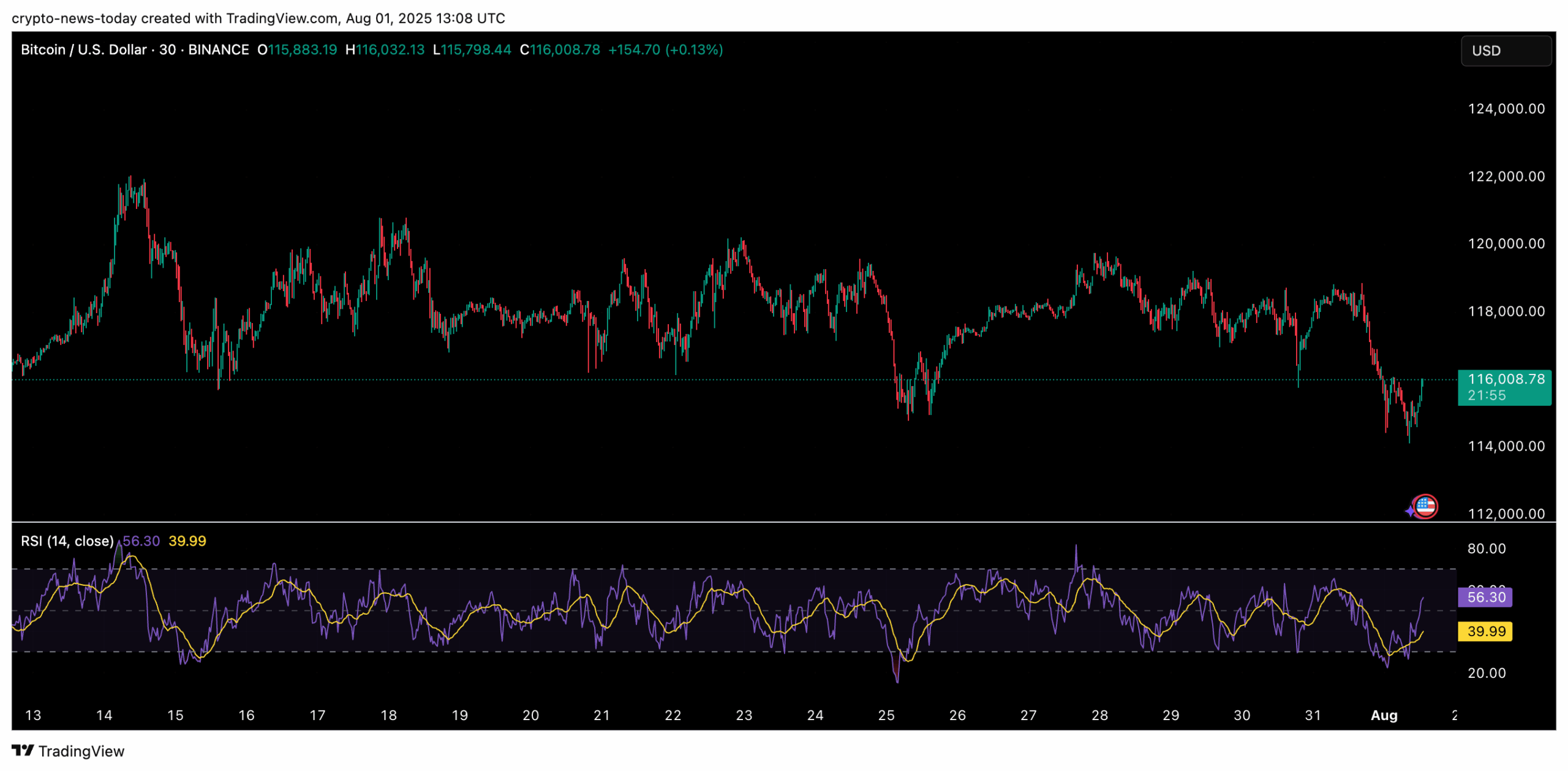
Task: Click the 20.00 RSI scale label
Action: pos(1486,673)
